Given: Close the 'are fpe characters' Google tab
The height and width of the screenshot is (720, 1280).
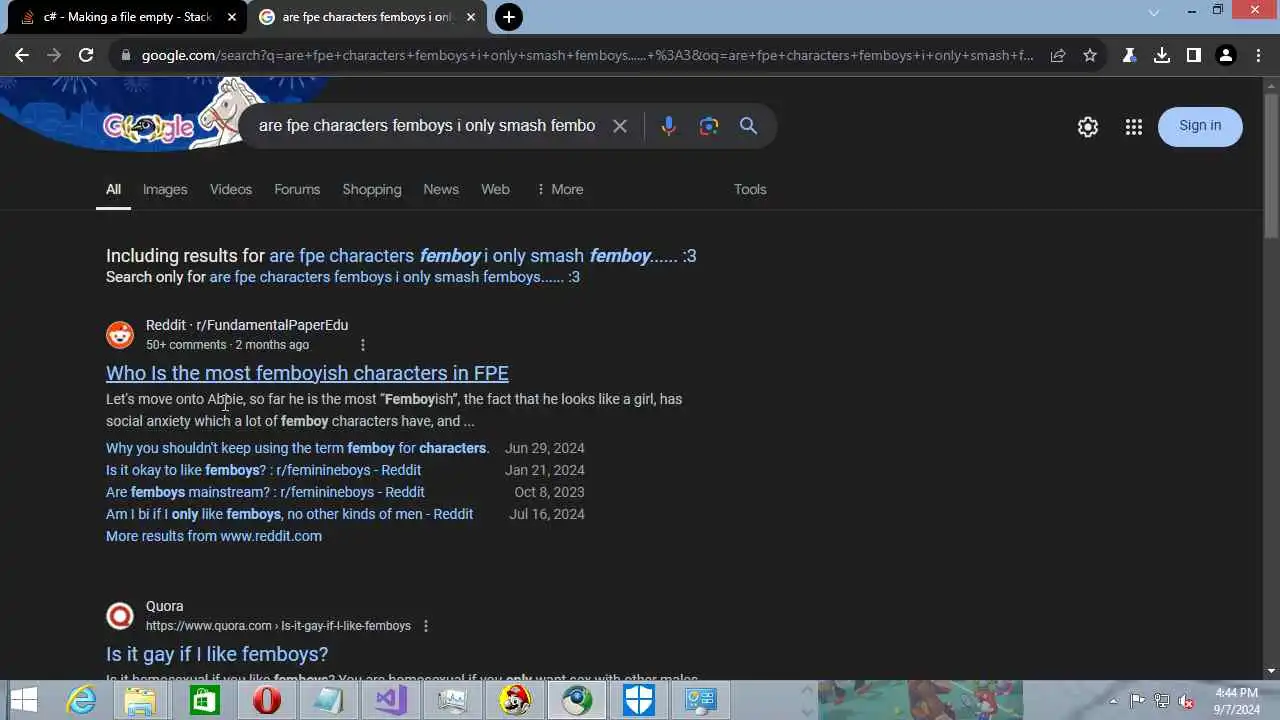Looking at the screenshot, I should 471,17.
